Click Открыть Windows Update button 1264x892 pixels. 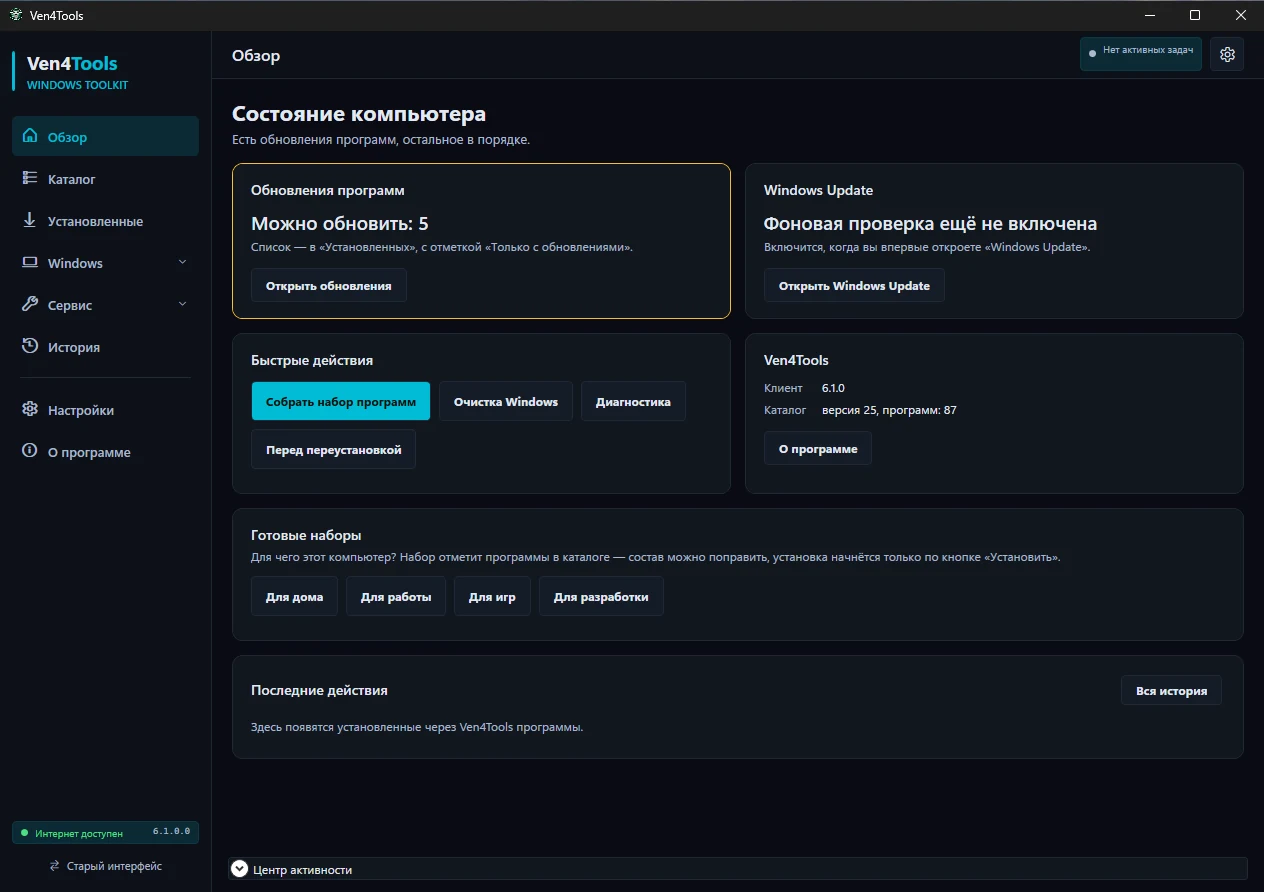point(854,285)
